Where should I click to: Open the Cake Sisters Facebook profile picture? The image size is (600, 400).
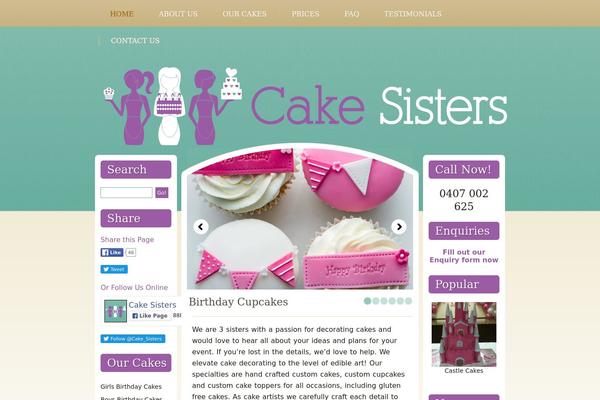tap(115, 311)
